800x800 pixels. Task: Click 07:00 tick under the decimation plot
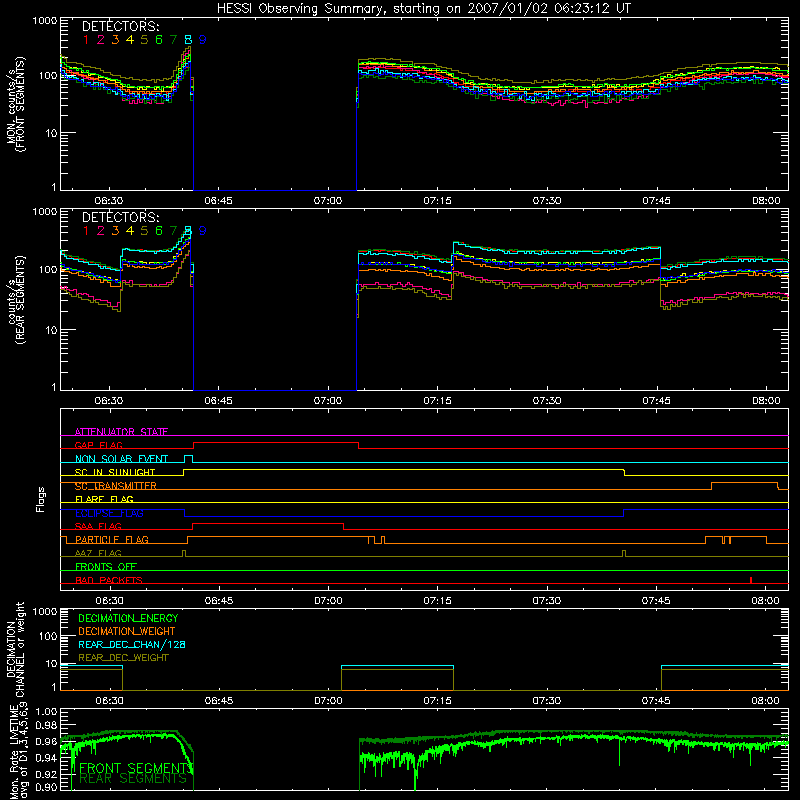click(x=328, y=701)
